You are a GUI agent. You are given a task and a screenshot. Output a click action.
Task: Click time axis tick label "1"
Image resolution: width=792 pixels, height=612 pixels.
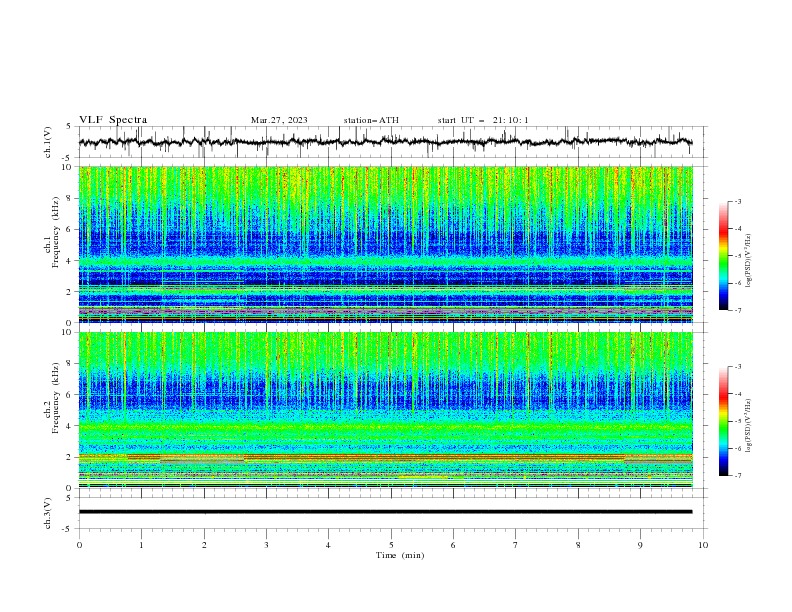[141, 545]
